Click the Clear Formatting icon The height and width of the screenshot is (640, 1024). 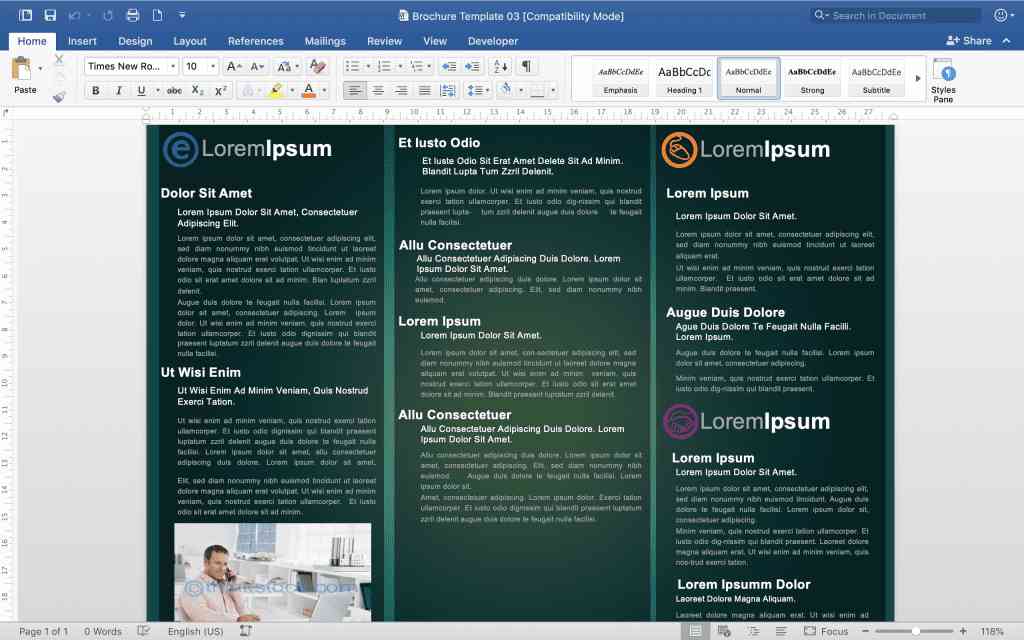click(x=317, y=66)
